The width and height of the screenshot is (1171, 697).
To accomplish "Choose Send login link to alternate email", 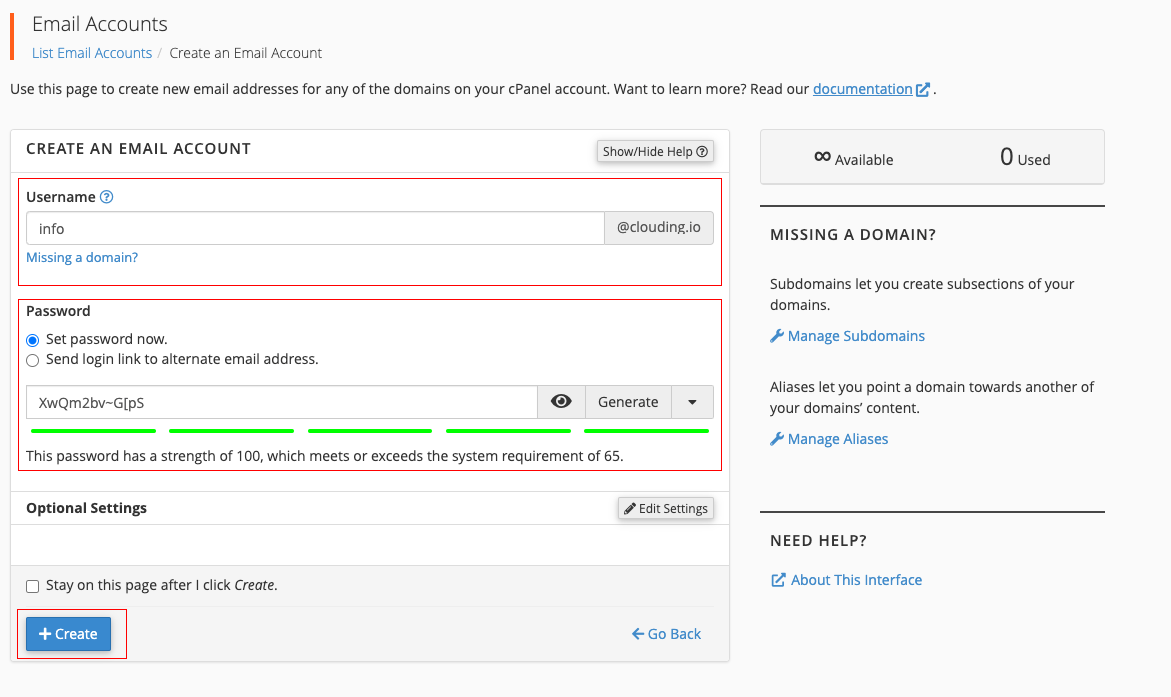I will point(33,361).
